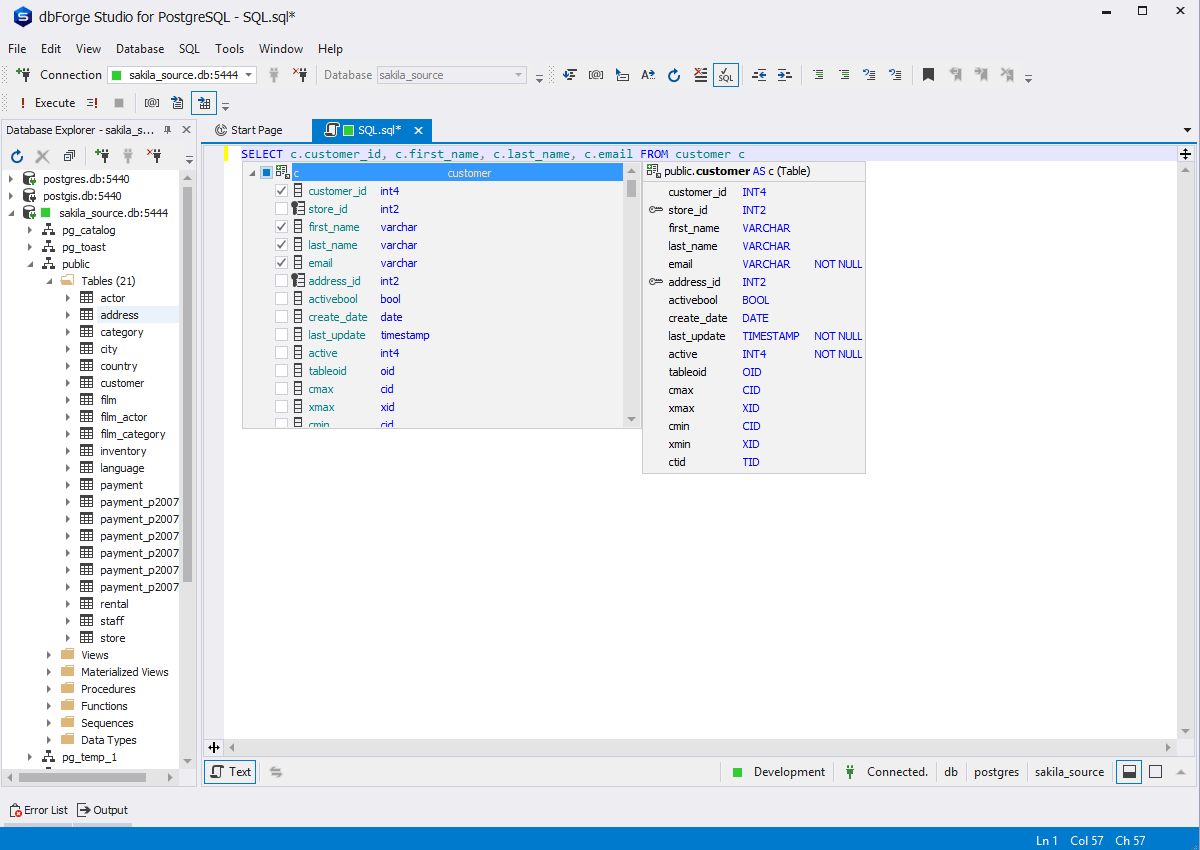Select the film_category table
The width and height of the screenshot is (1200, 850).
(132, 434)
